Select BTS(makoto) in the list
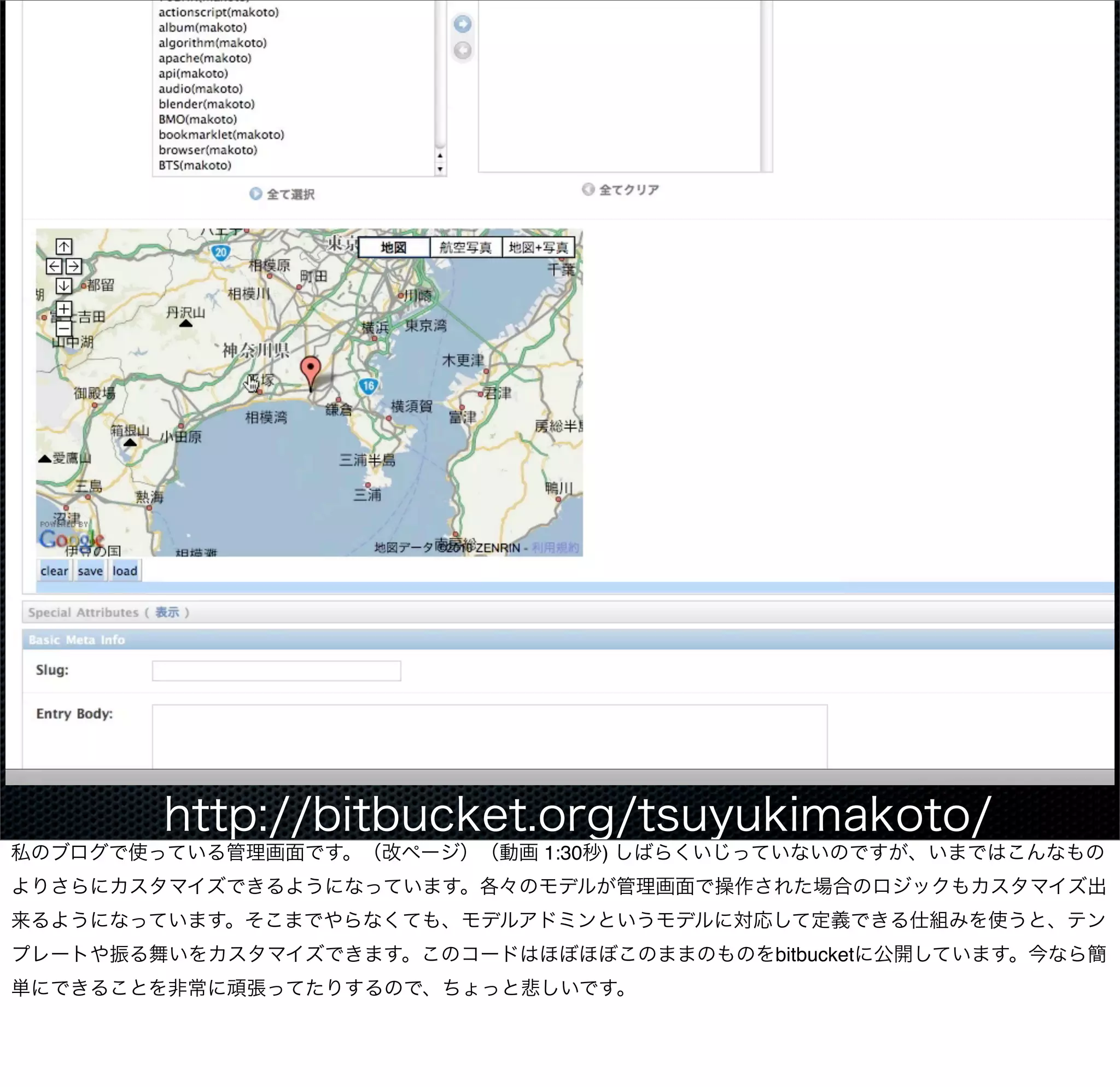Screen dimensions: 1120x1087 pos(195,166)
